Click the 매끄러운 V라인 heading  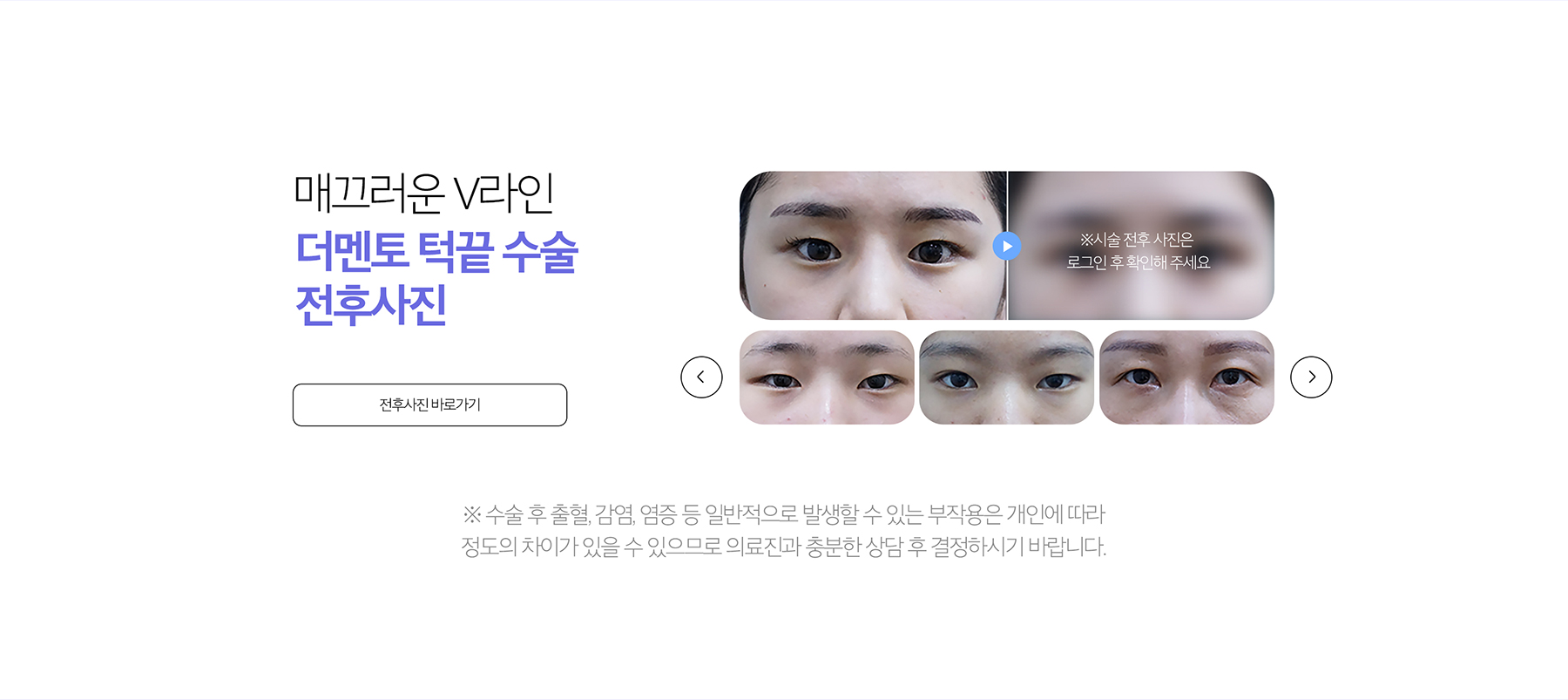(x=424, y=194)
